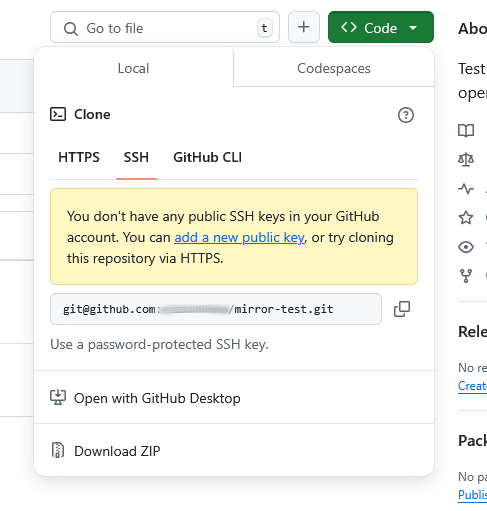
Task: Click Download ZIP
Action: (234, 451)
